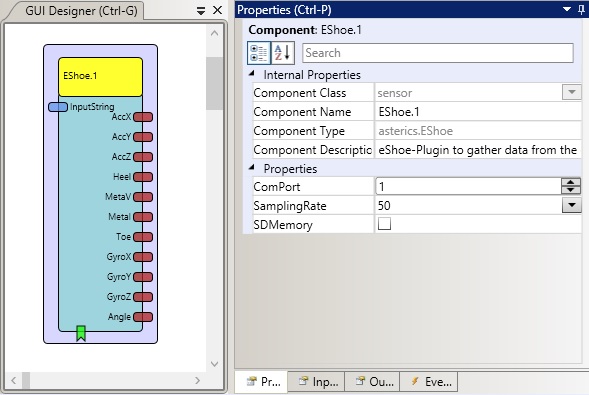
Task: Click designer horizontal scrollbar right arrow
Action: tap(198, 381)
